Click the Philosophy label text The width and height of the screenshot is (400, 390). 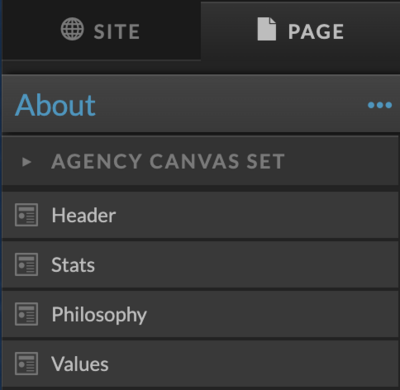pyautogui.click(x=99, y=315)
